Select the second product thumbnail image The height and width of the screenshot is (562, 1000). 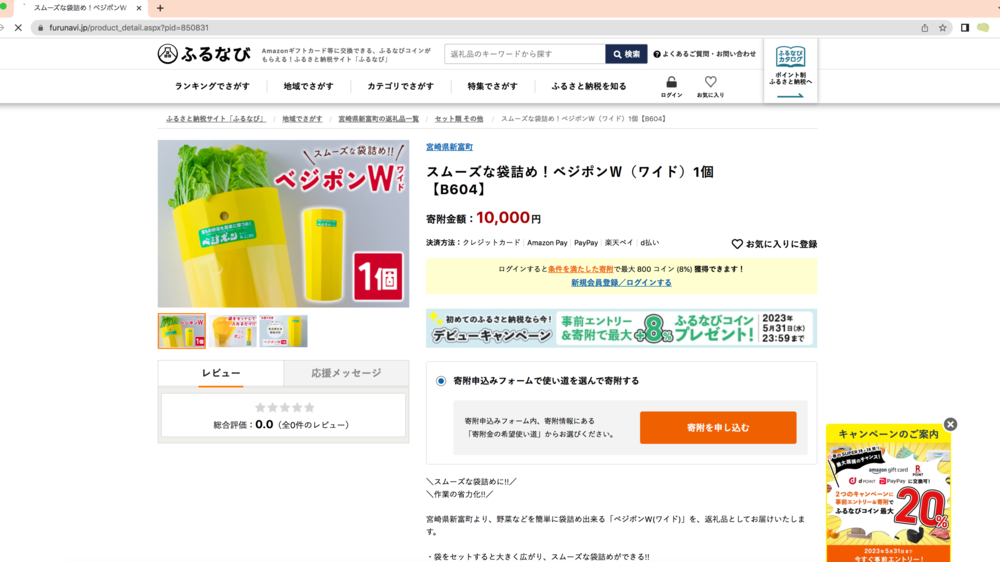[x=233, y=331]
